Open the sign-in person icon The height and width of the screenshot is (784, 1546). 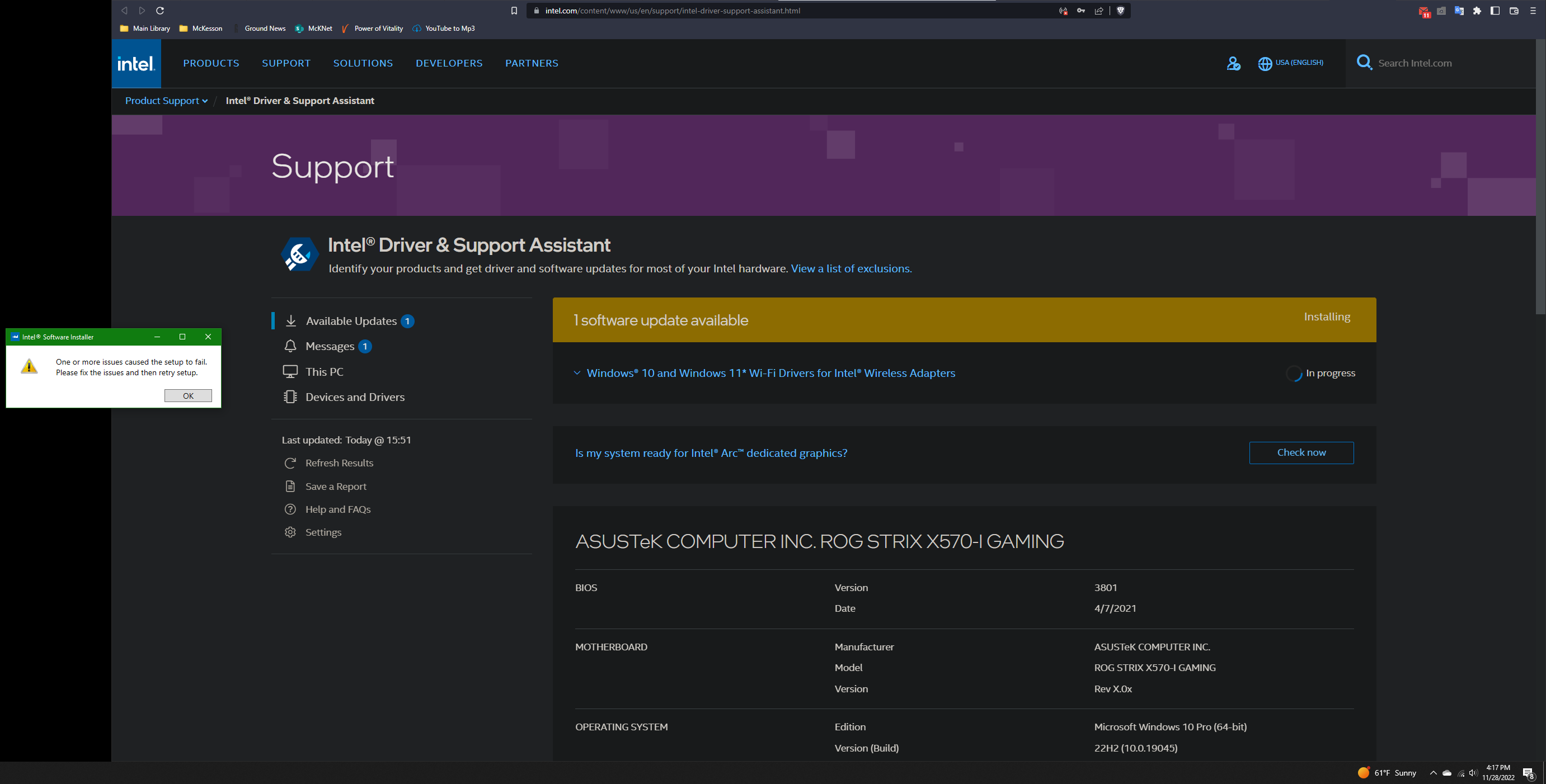1233,63
